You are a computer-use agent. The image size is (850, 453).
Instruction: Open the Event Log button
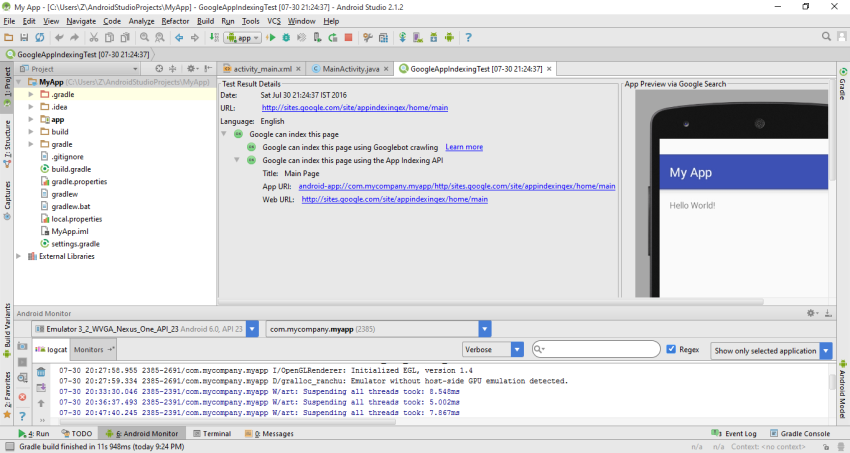(734, 433)
